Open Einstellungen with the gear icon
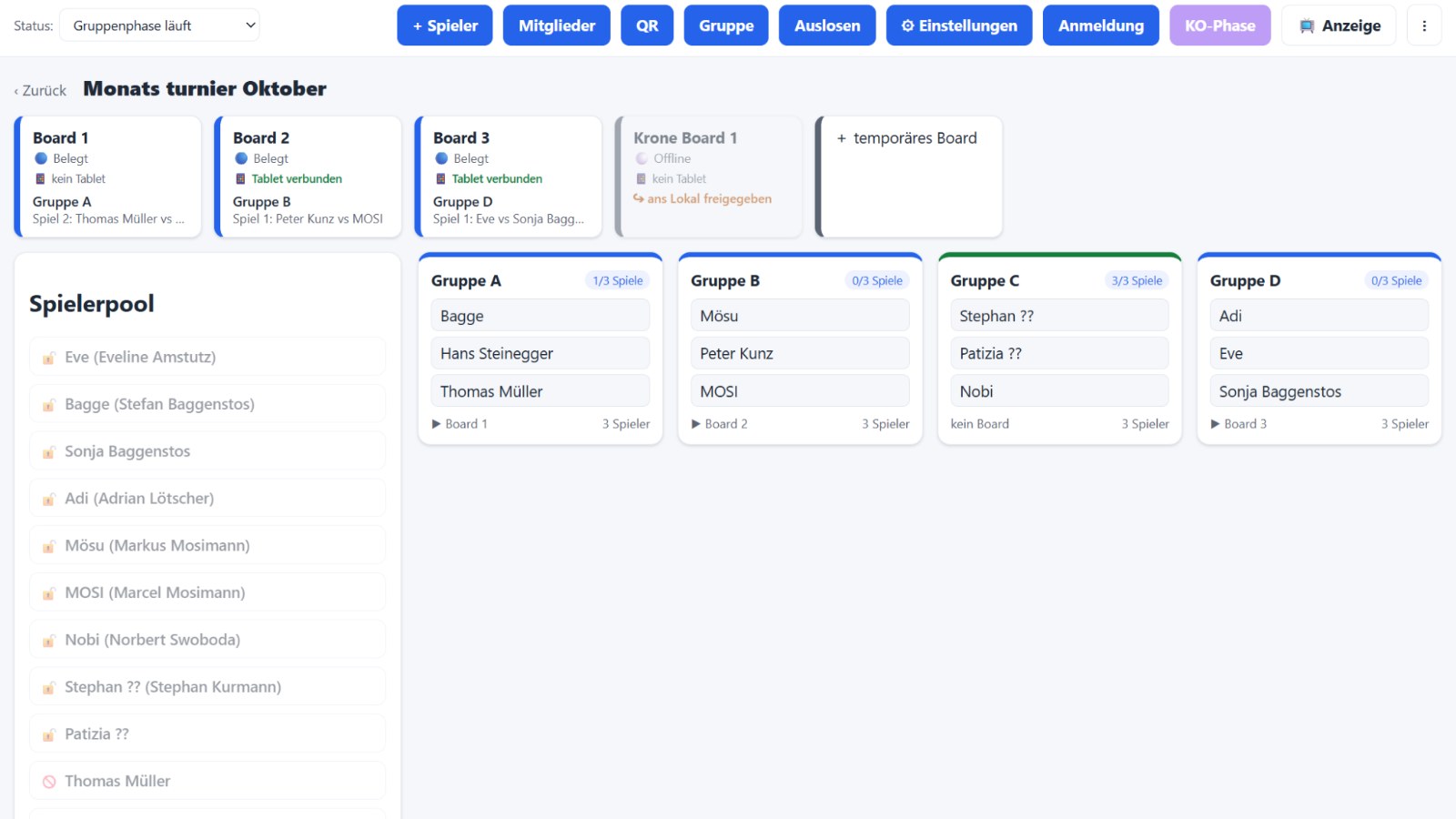Image resolution: width=1456 pixels, height=819 pixels. [959, 25]
